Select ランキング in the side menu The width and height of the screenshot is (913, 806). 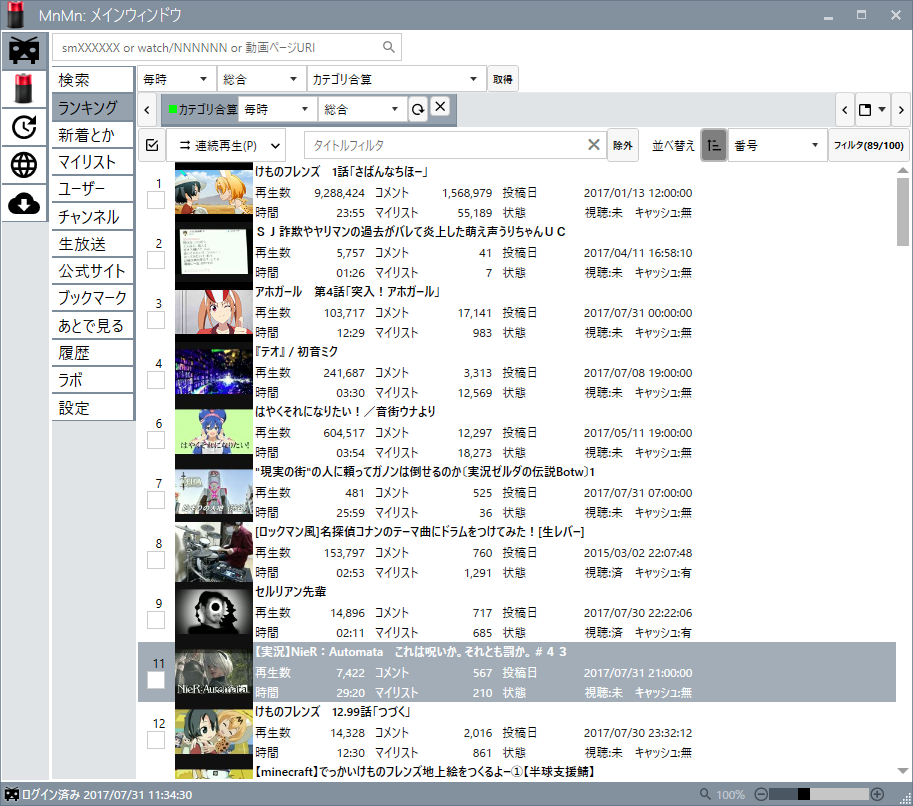[x=93, y=108]
